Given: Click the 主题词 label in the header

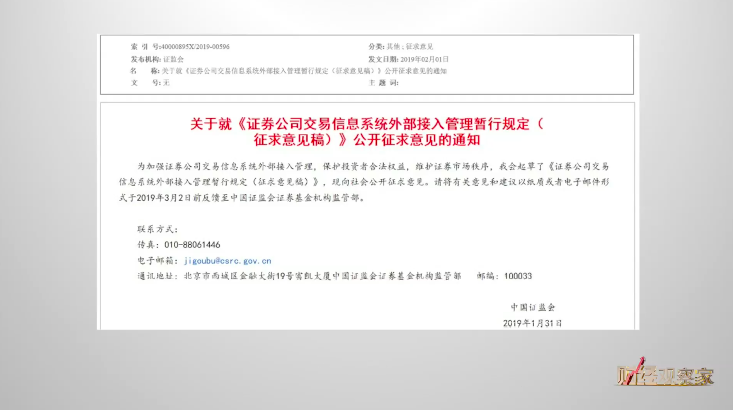Looking at the screenshot, I should pos(383,83).
